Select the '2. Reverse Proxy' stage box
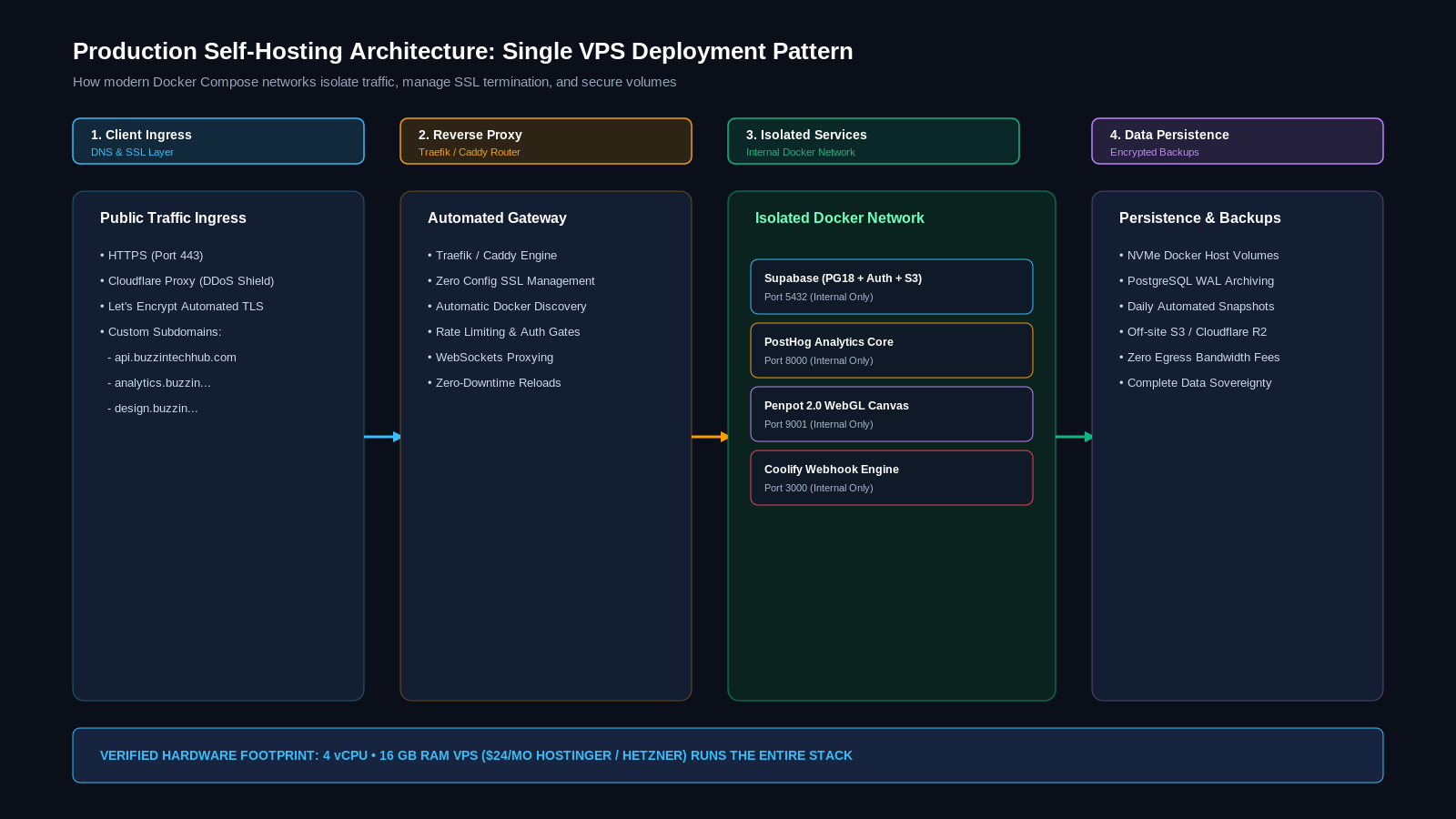The height and width of the screenshot is (819, 1456). click(x=546, y=141)
